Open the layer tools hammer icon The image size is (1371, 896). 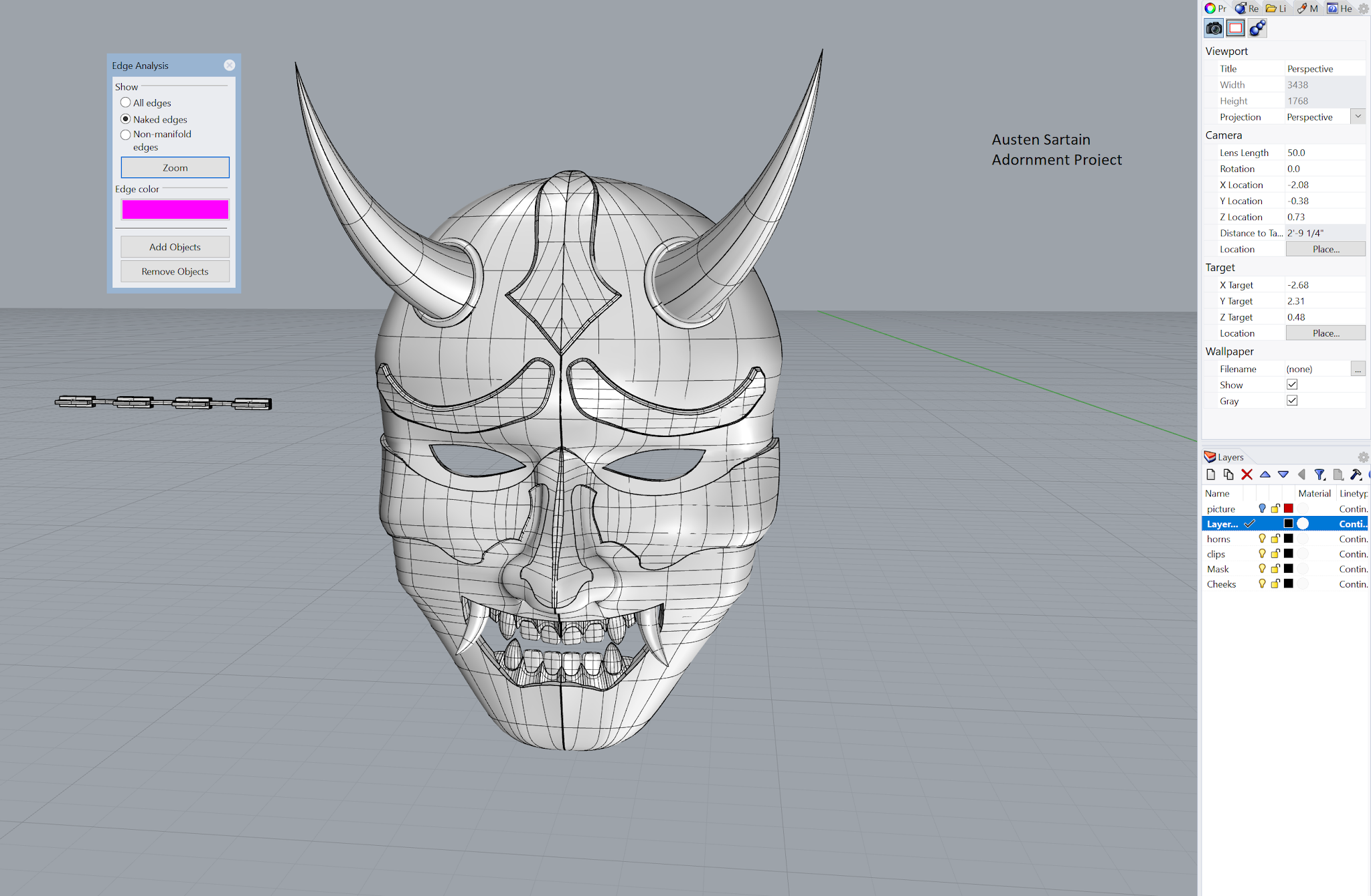pos(1356,474)
